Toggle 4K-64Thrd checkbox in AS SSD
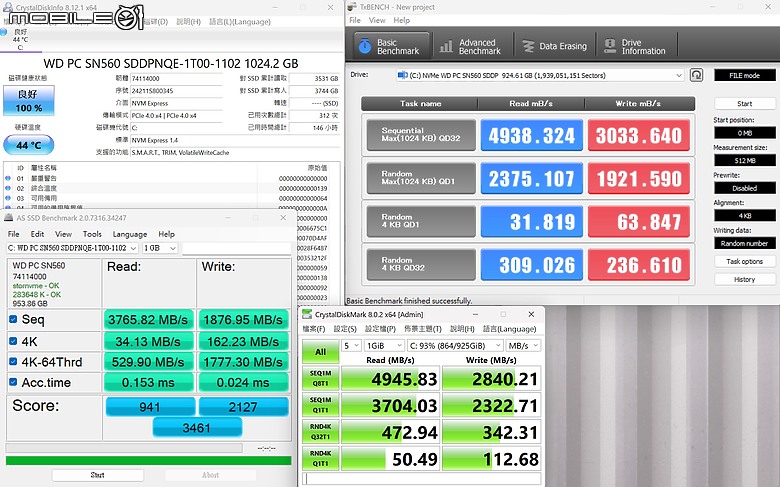780x487 pixels. coord(13,362)
